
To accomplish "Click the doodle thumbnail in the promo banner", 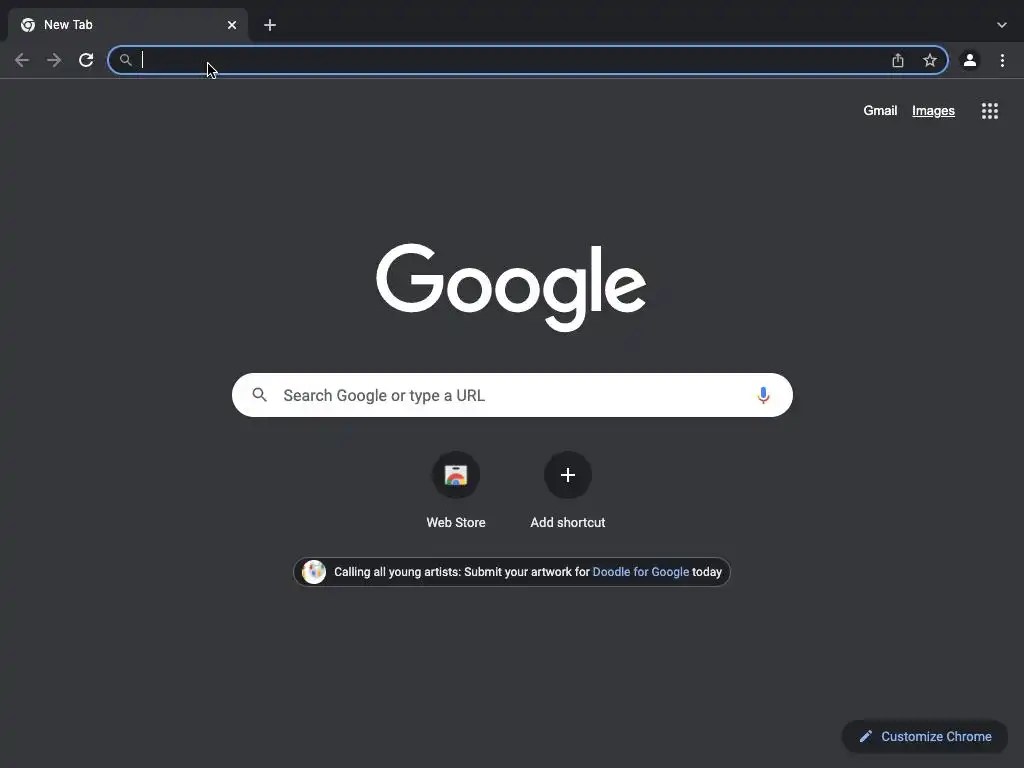I will tap(313, 572).
